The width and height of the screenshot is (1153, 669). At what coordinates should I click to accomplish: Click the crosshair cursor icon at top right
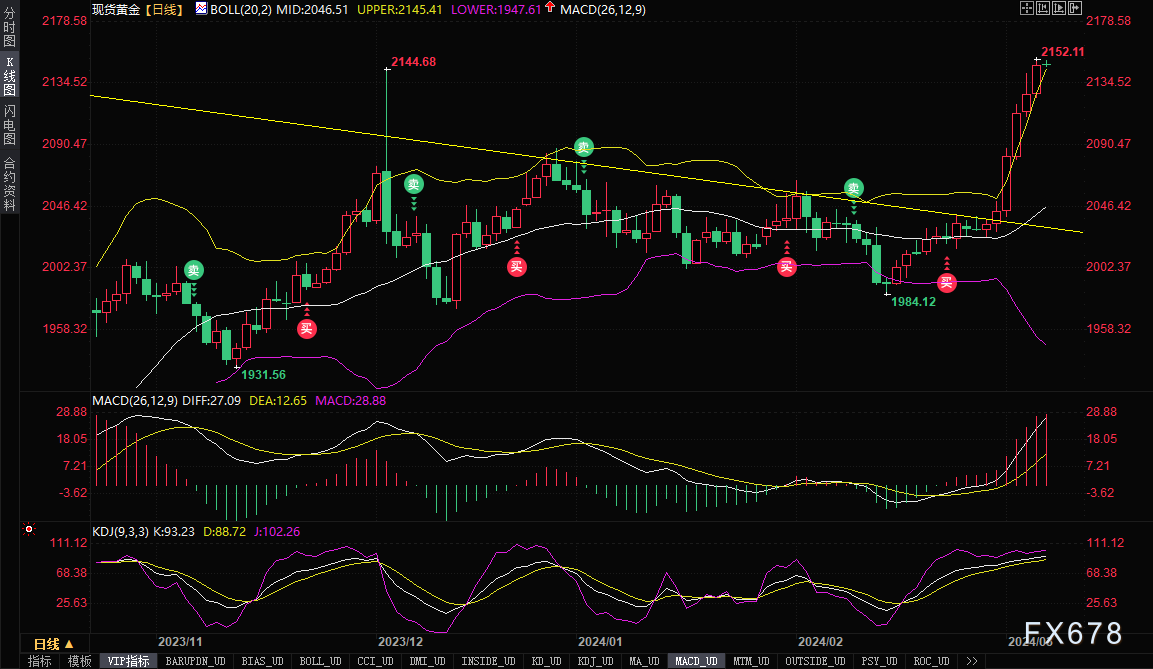tap(1027, 8)
